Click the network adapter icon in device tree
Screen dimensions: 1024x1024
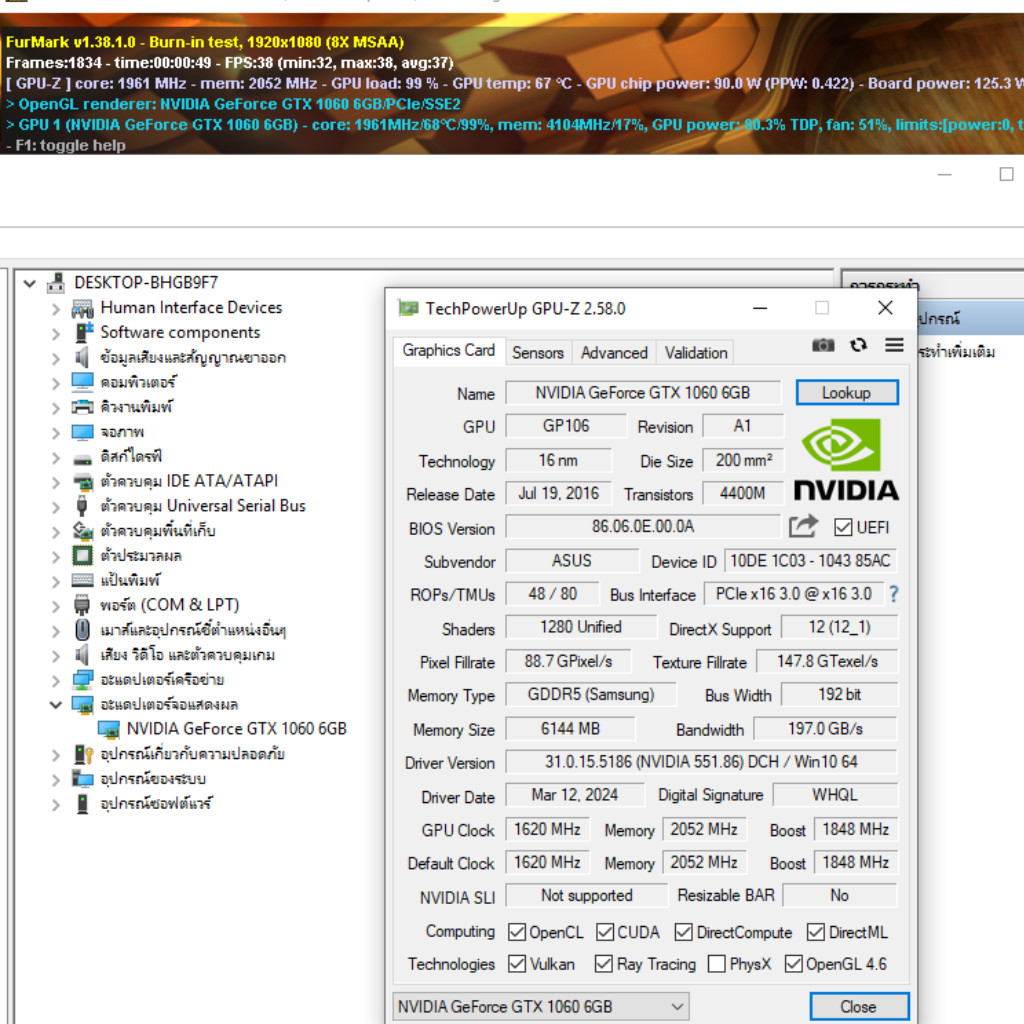82,680
